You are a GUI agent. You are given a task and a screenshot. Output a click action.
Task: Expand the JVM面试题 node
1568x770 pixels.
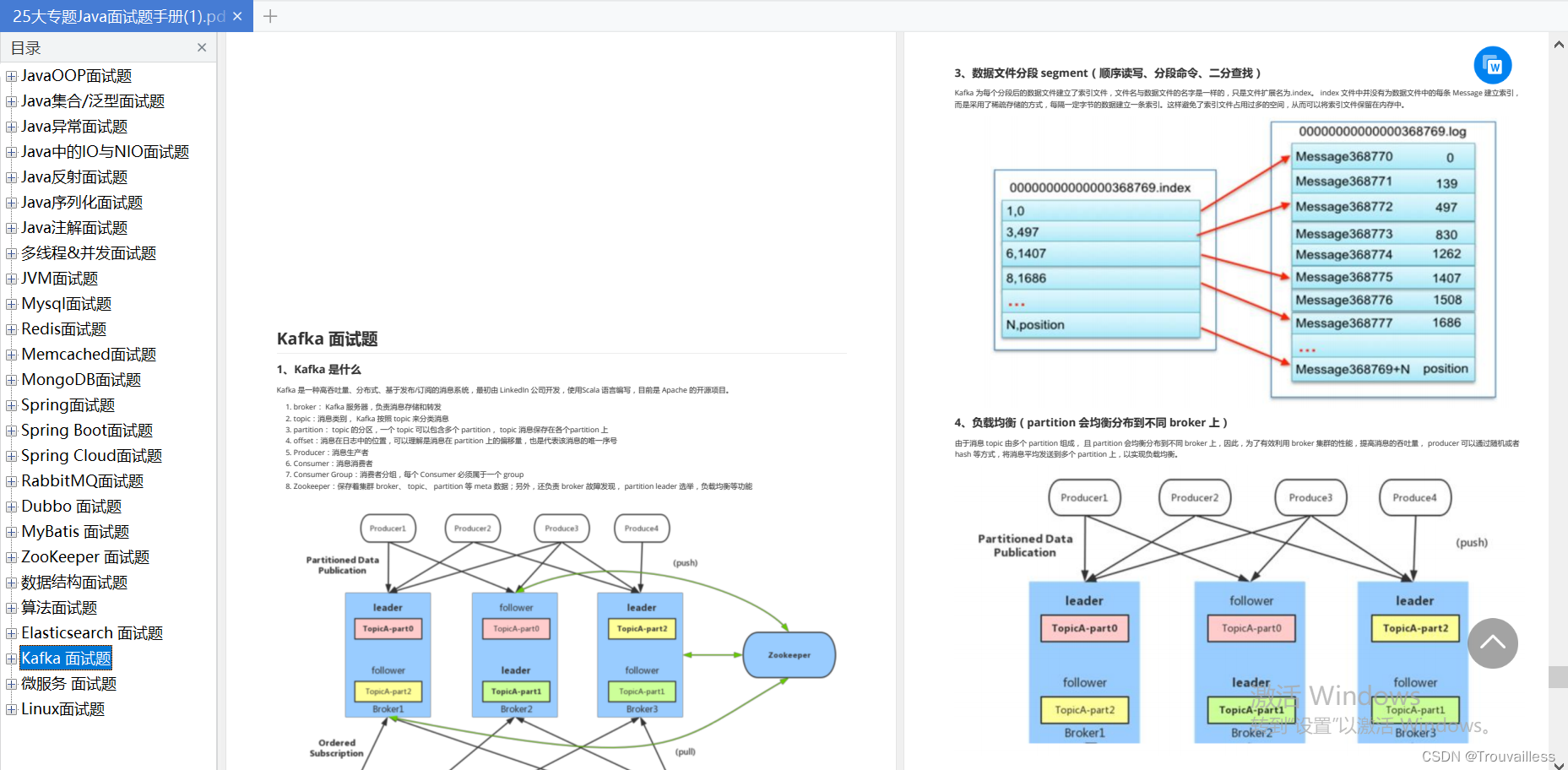click(x=12, y=279)
